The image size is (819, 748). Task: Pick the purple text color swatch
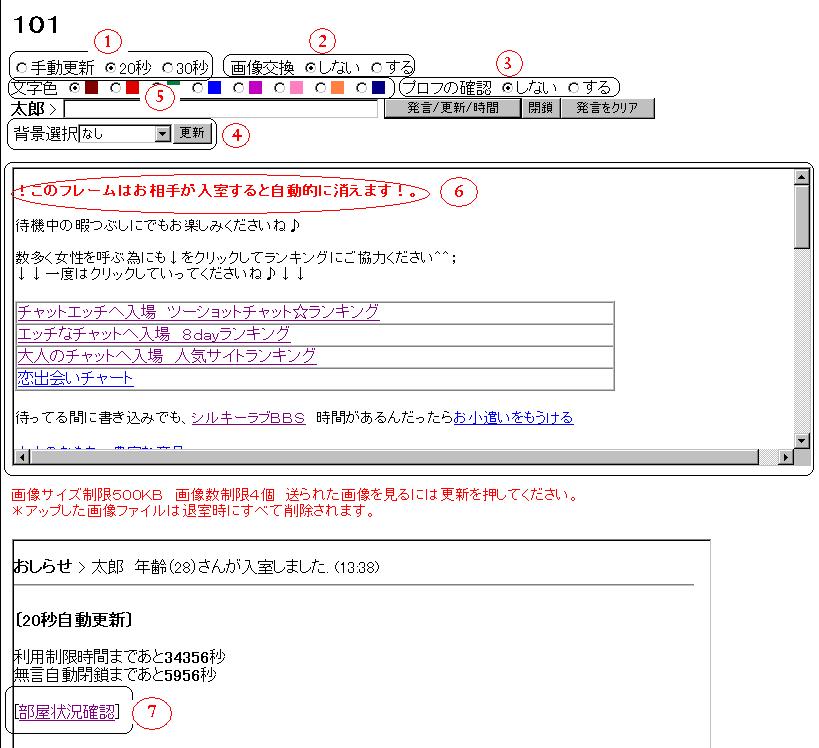coord(240,88)
